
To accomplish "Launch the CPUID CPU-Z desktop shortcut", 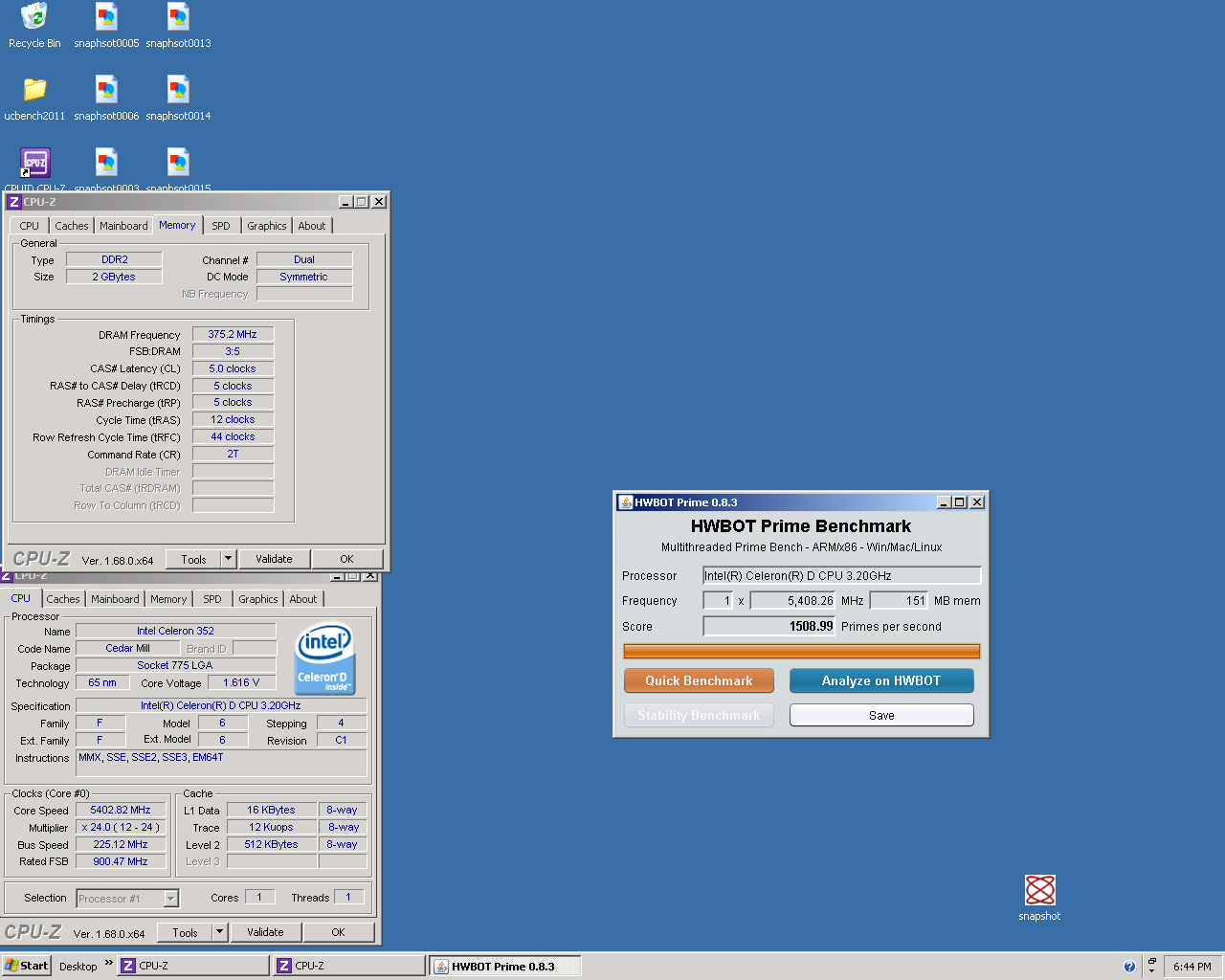I will coord(34,163).
